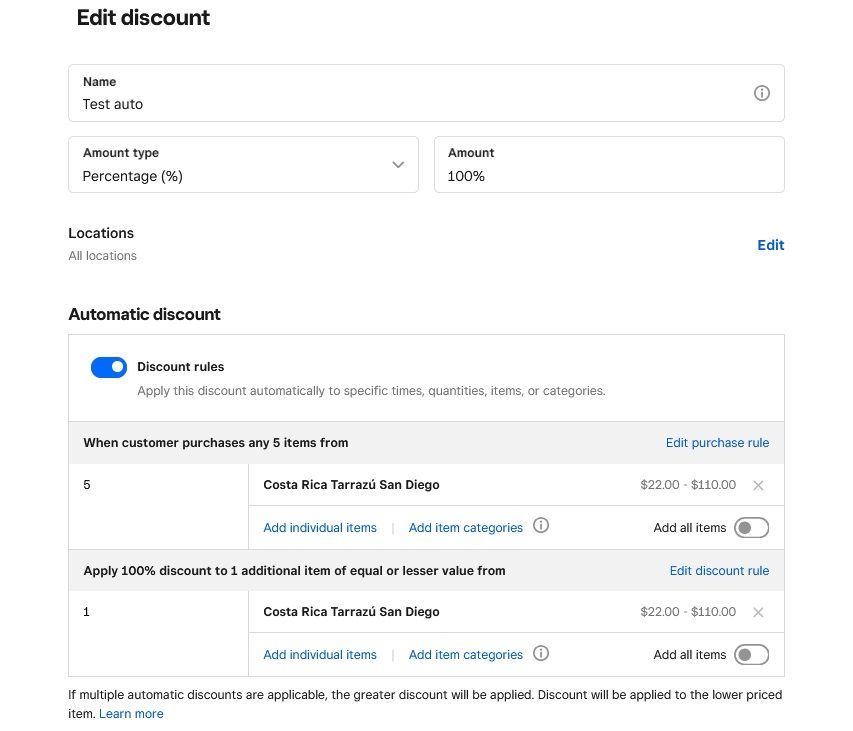
Task: Add individual items to purchase rule
Action: (x=320, y=528)
